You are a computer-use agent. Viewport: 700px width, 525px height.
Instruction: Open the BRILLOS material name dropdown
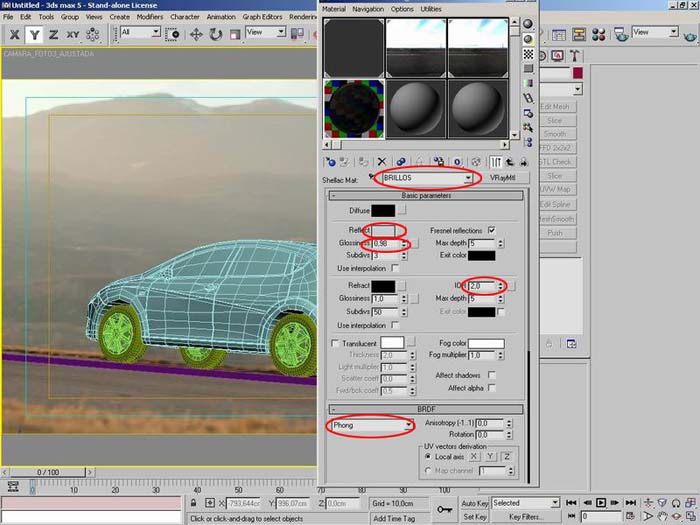point(468,178)
